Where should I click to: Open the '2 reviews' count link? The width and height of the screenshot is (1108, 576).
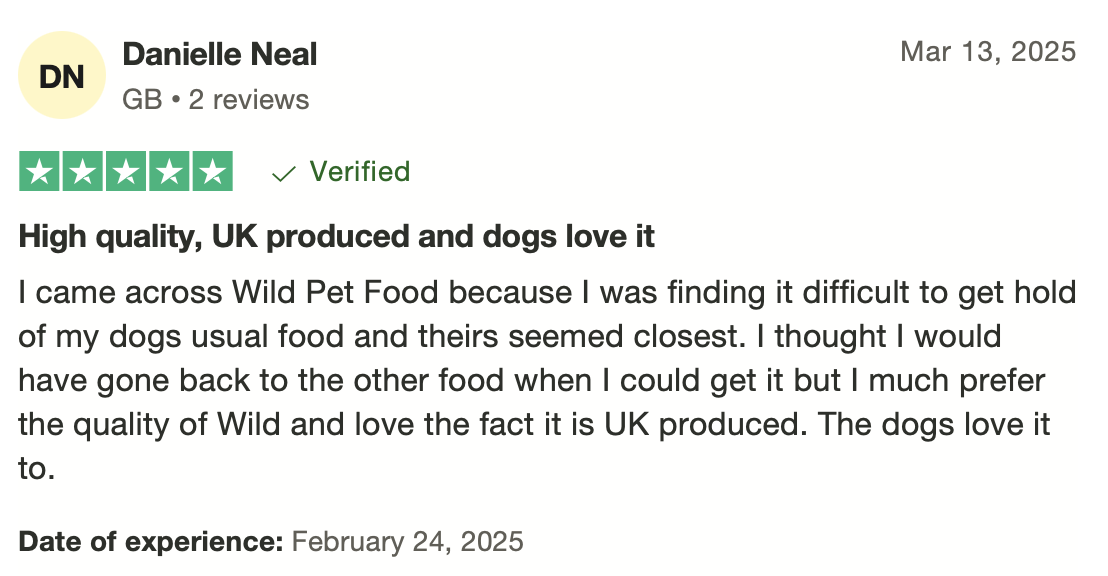[249, 100]
